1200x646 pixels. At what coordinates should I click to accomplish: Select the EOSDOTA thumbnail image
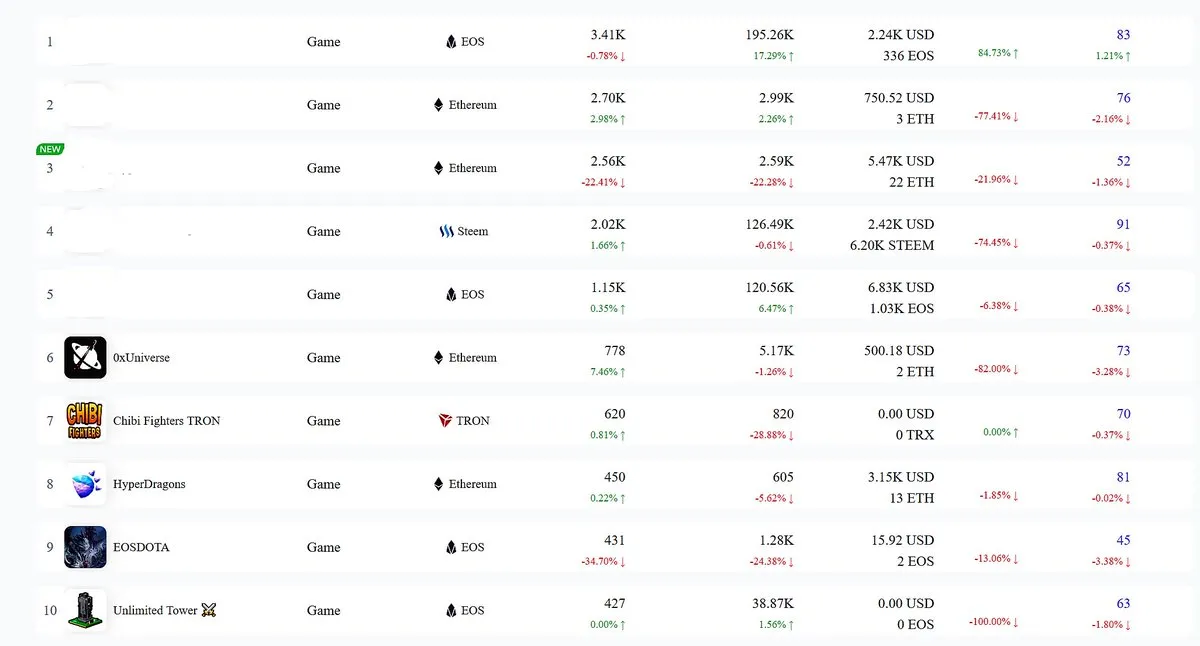85,547
